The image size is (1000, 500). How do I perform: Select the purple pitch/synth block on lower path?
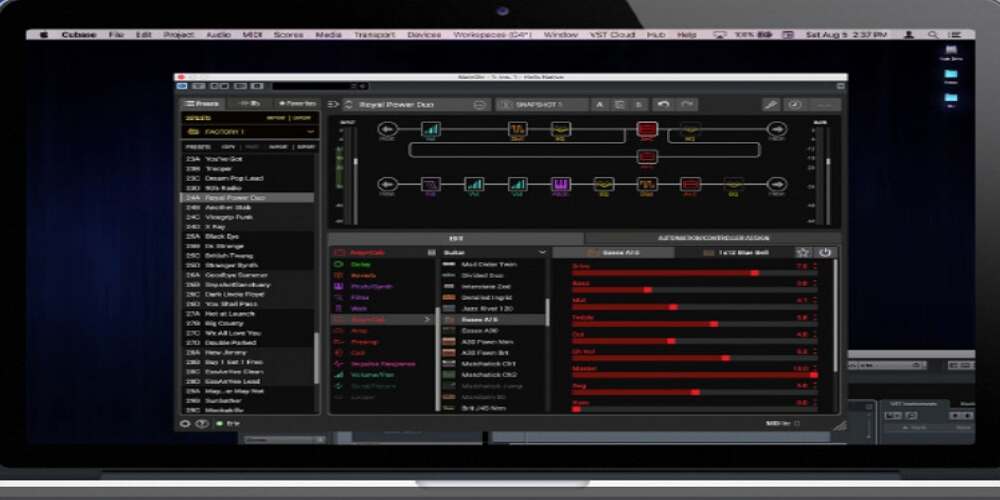tap(561, 184)
